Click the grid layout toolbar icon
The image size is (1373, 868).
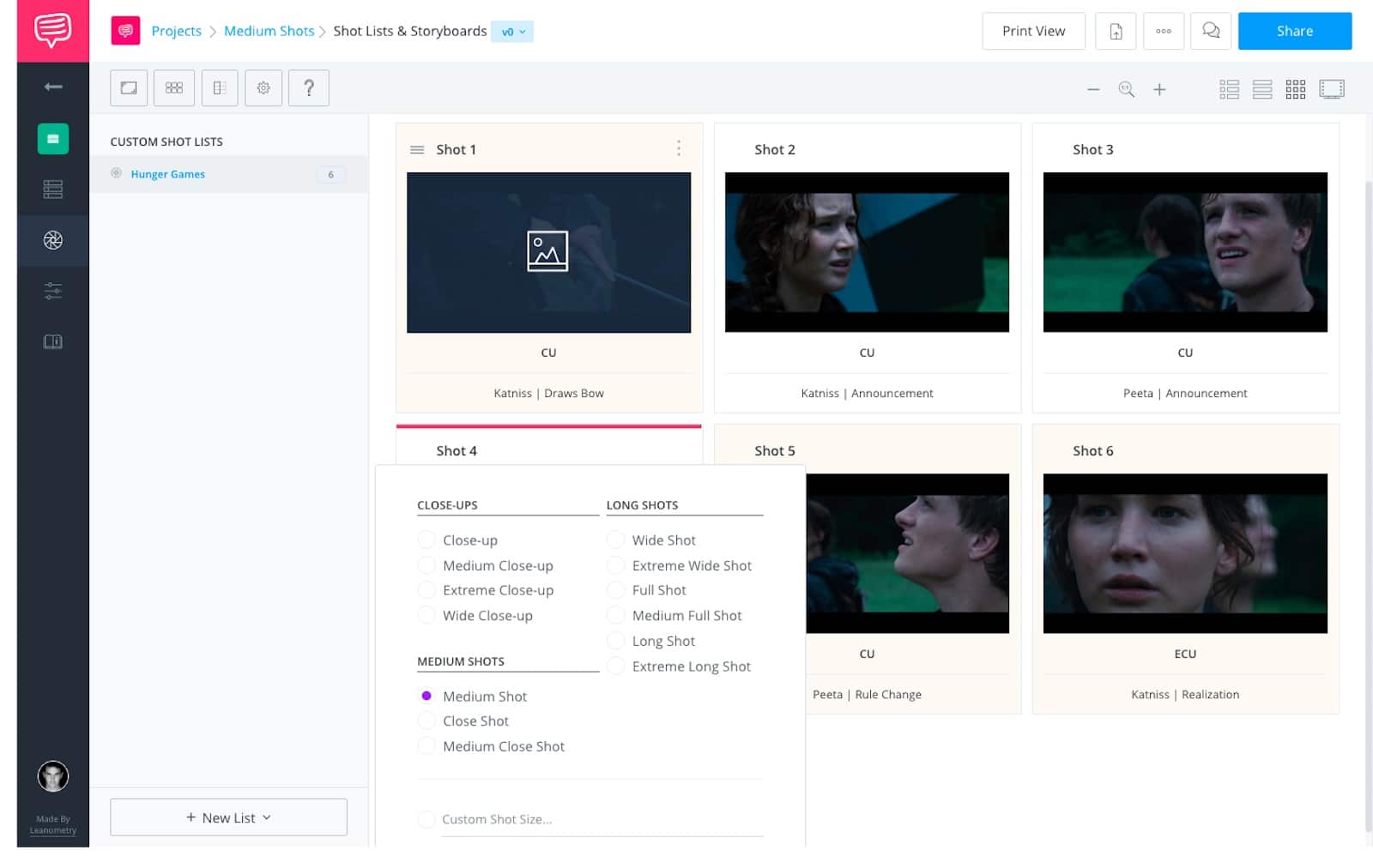click(174, 87)
